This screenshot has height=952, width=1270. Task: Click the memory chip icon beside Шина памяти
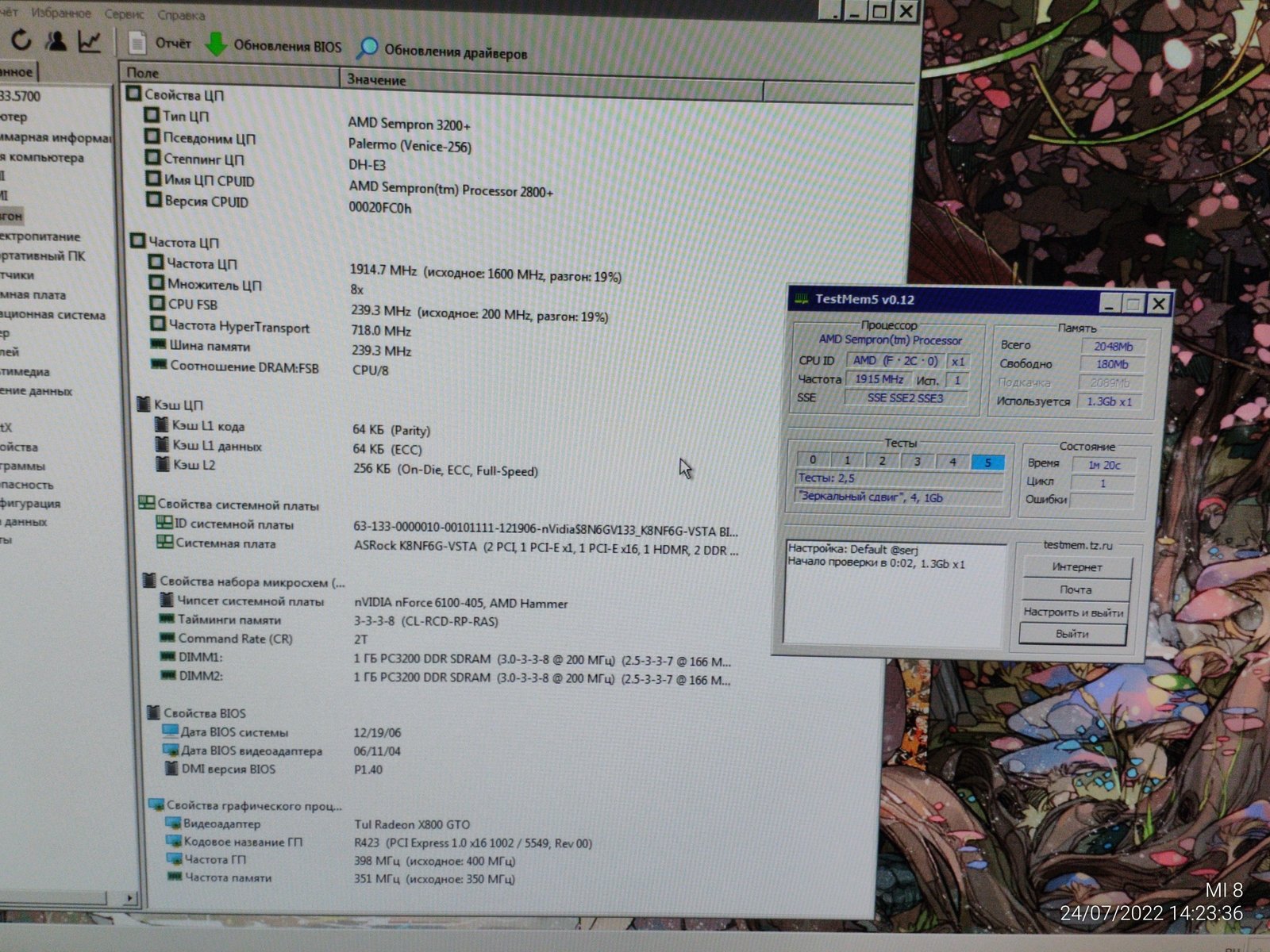158,344
